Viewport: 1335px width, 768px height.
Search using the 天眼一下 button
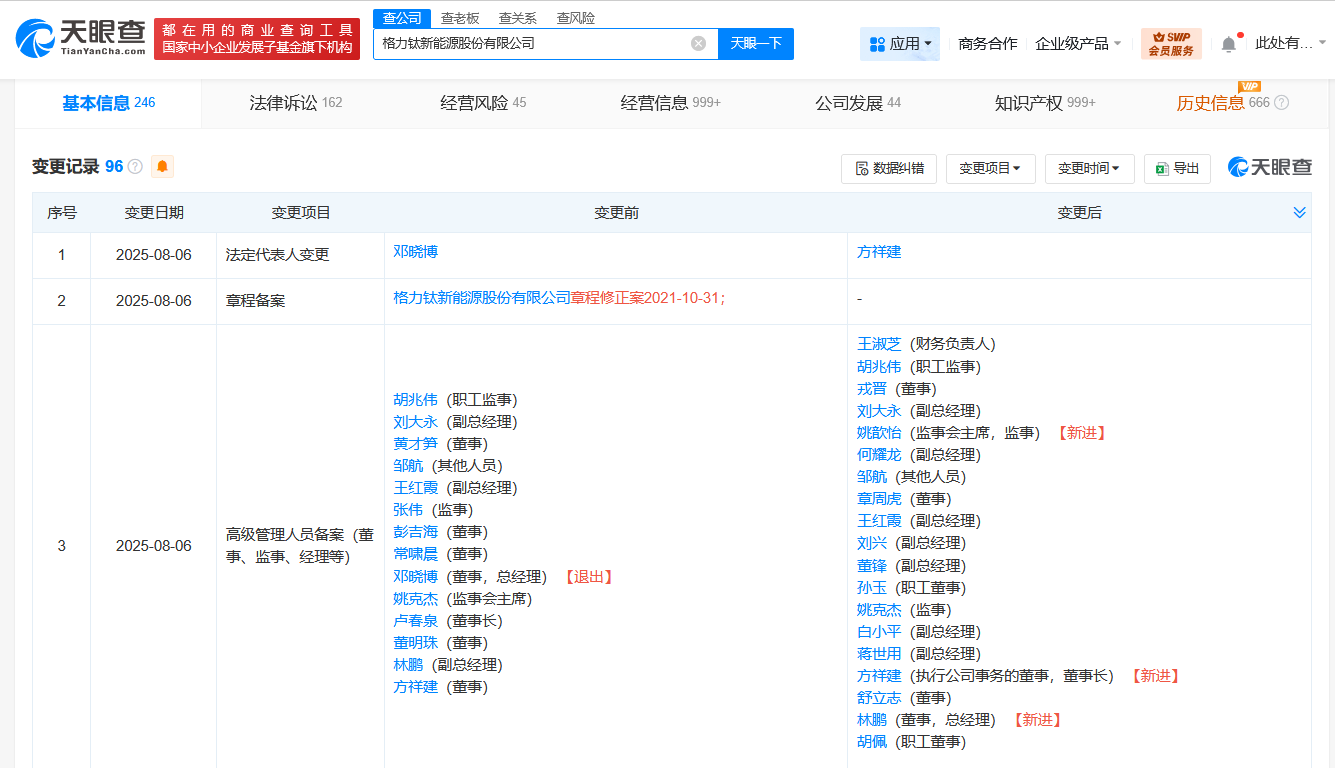(x=755, y=43)
